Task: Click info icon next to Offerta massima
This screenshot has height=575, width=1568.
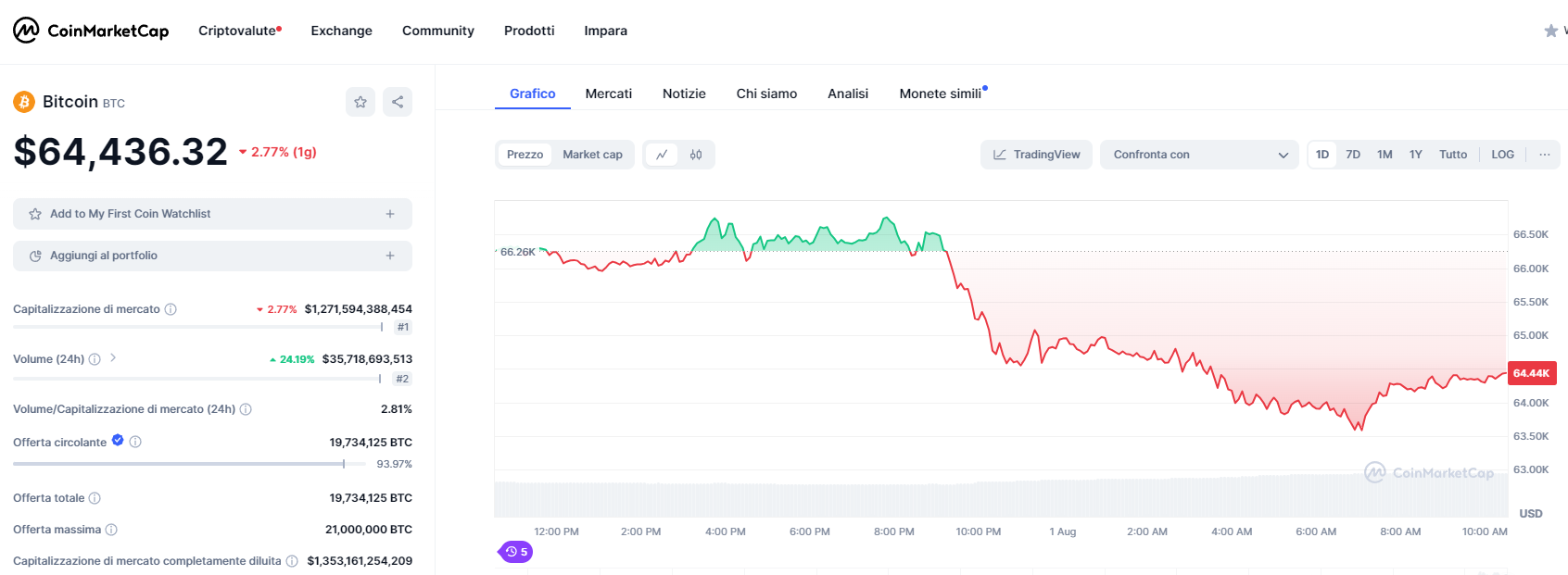Action: pyautogui.click(x=111, y=530)
